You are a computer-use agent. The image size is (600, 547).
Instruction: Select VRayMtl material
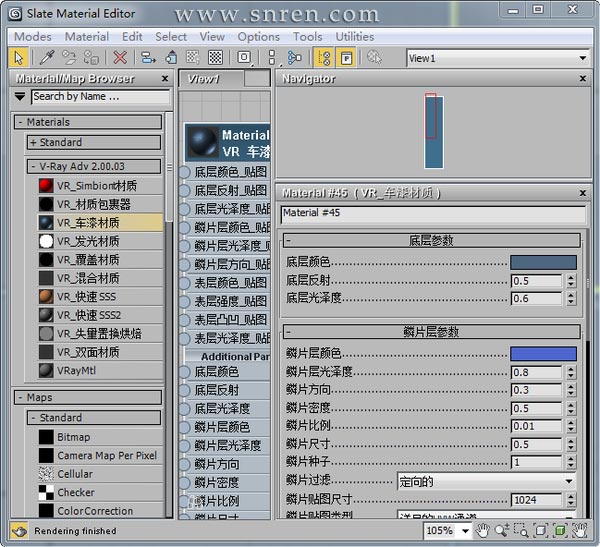coord(100,371)
